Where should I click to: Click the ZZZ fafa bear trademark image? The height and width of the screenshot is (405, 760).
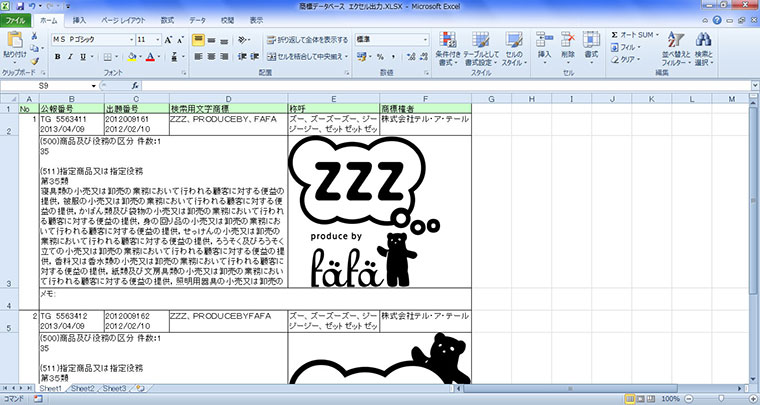pos(364,212)
